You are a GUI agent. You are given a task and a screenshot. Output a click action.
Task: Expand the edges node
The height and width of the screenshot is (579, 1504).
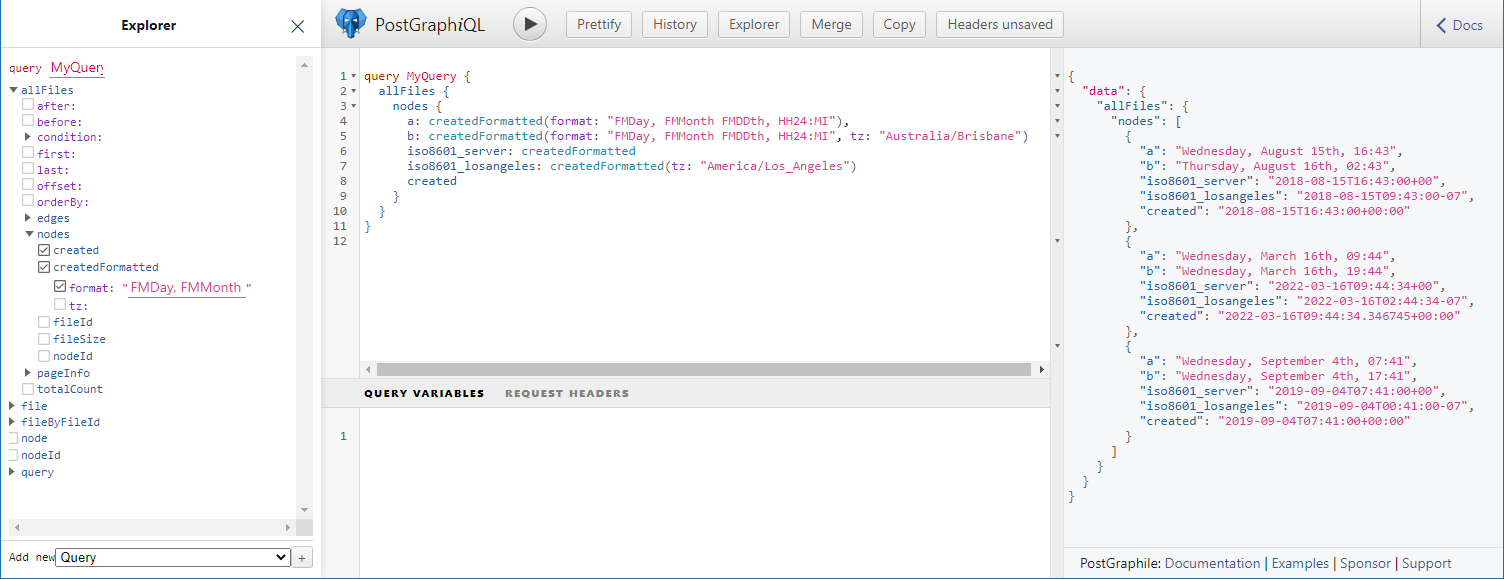point(29,217)
